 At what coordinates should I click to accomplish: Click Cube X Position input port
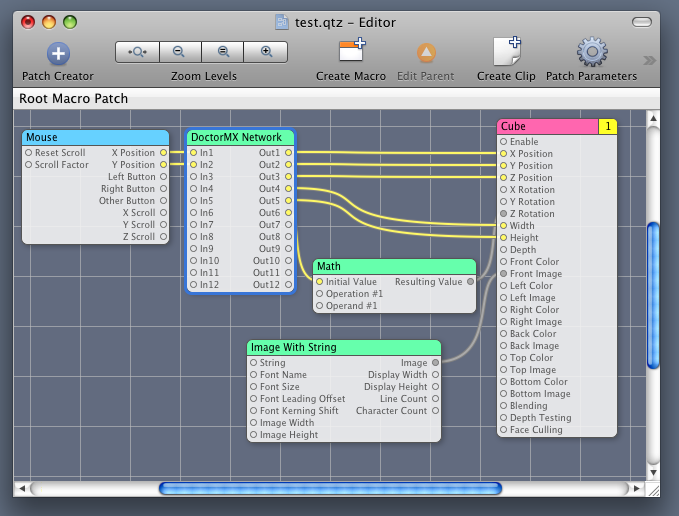click(x=504, y=154)
